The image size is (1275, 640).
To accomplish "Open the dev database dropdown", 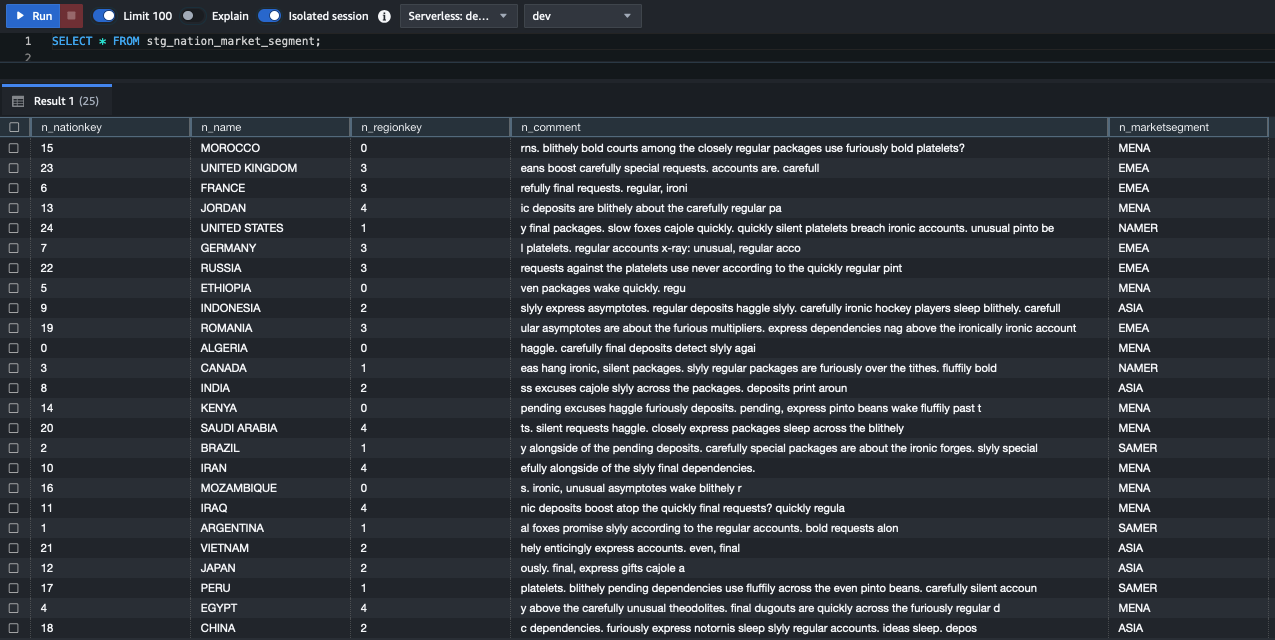I will click(x=583, y=16).
